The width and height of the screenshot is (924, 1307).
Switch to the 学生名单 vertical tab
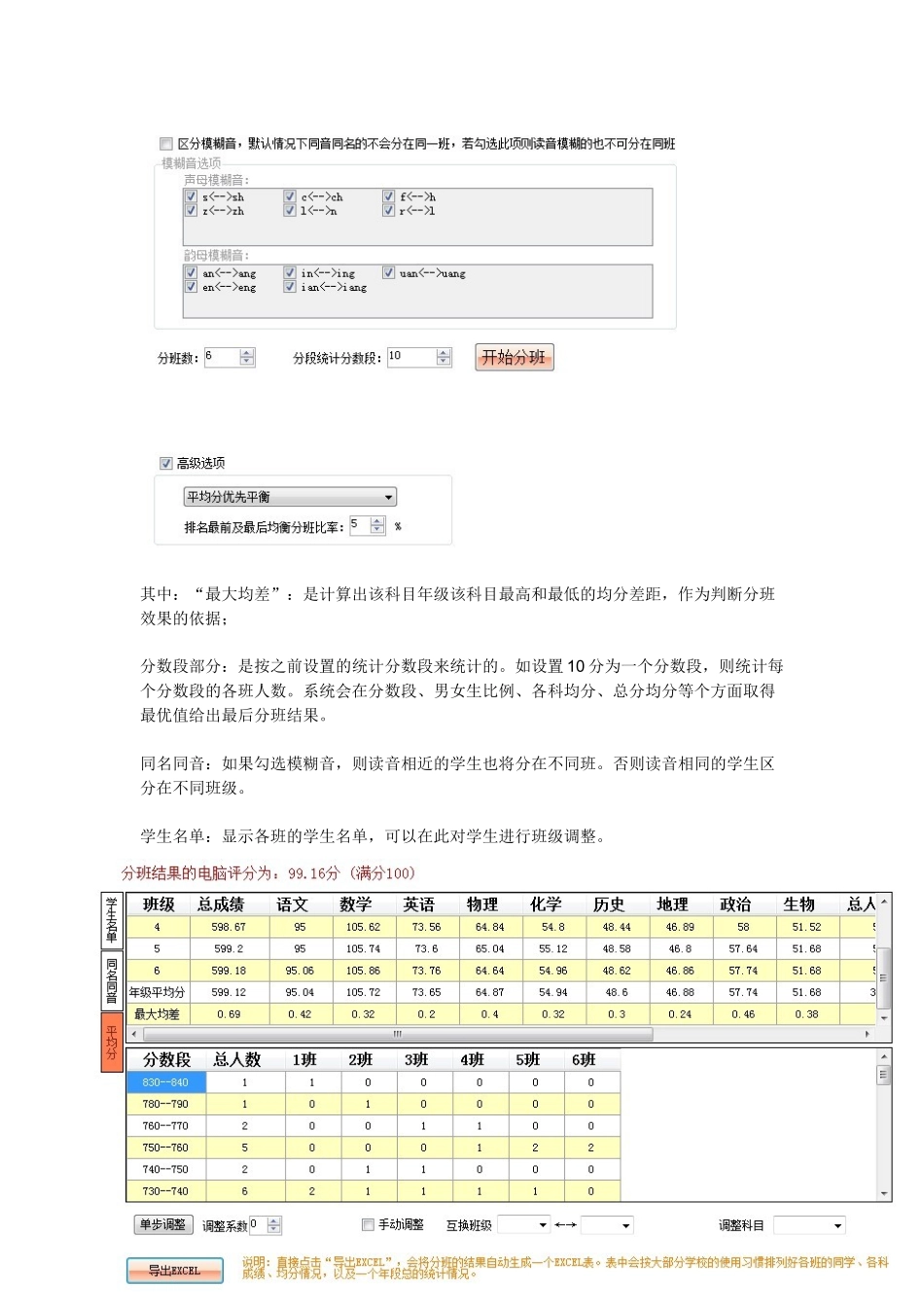[112, 921]
